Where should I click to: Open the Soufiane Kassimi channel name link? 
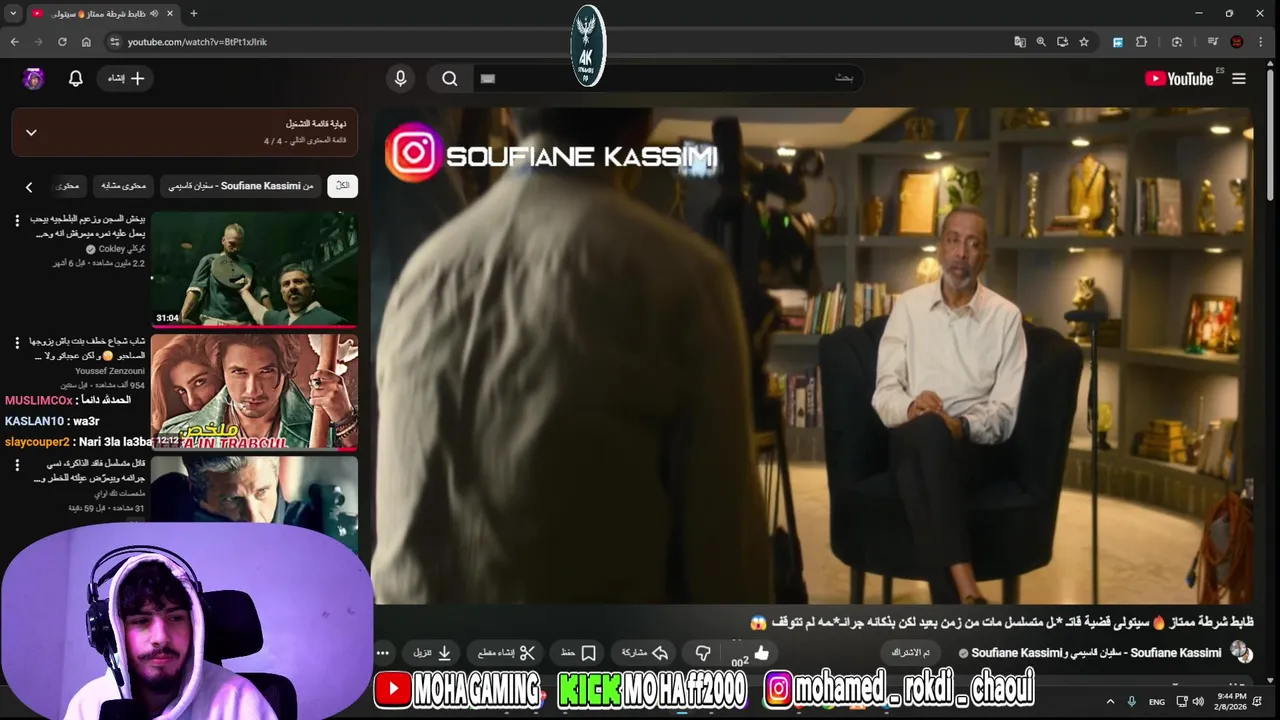pyautogui.click(x=1095, y=653)
